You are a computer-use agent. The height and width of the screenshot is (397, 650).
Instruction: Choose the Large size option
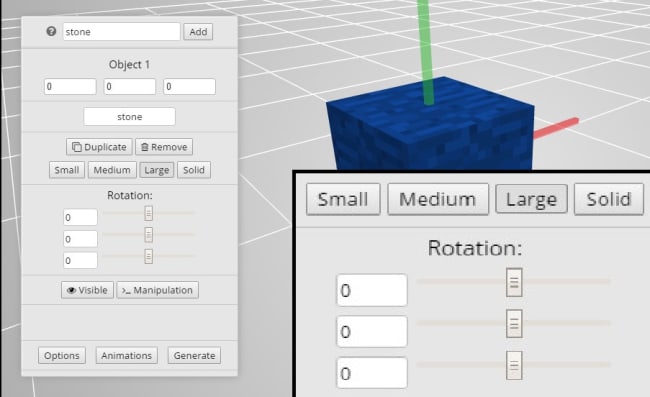tap(157, 170)
